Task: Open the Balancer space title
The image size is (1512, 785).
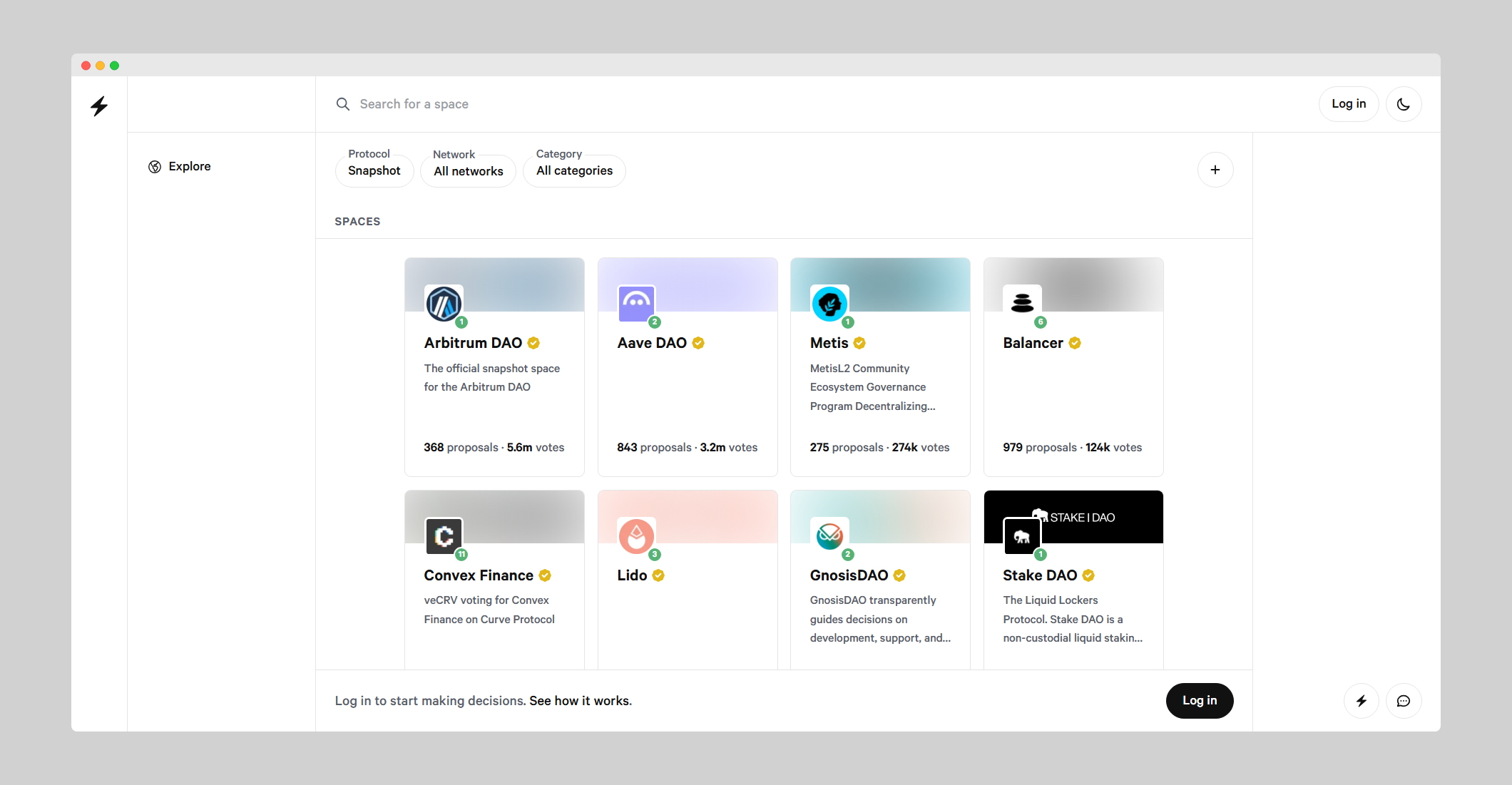Action: pos(1033,343)
